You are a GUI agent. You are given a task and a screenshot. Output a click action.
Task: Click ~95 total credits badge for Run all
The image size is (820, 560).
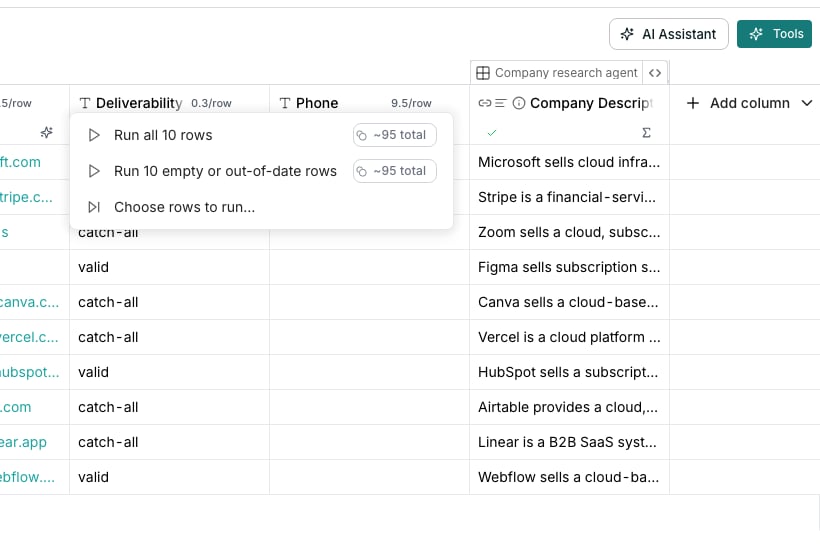[395, 135]
